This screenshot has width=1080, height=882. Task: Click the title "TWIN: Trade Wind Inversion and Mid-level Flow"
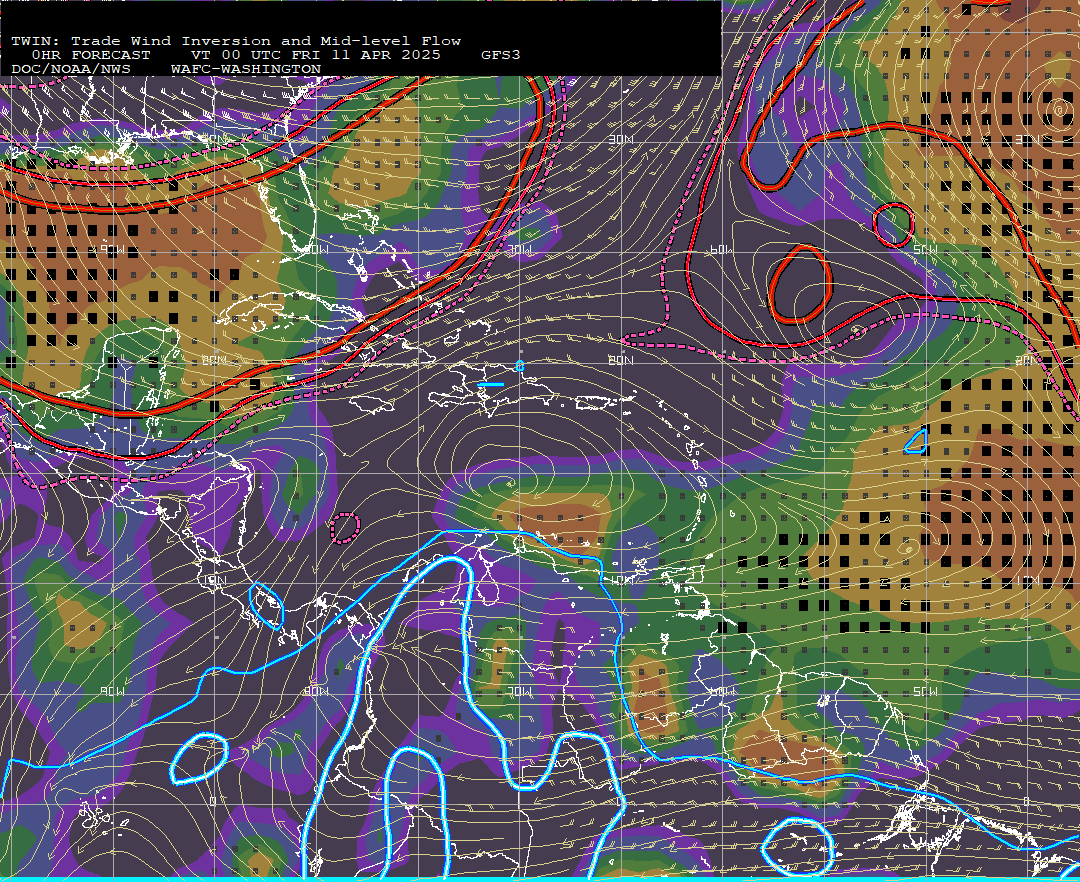(236, 41)
